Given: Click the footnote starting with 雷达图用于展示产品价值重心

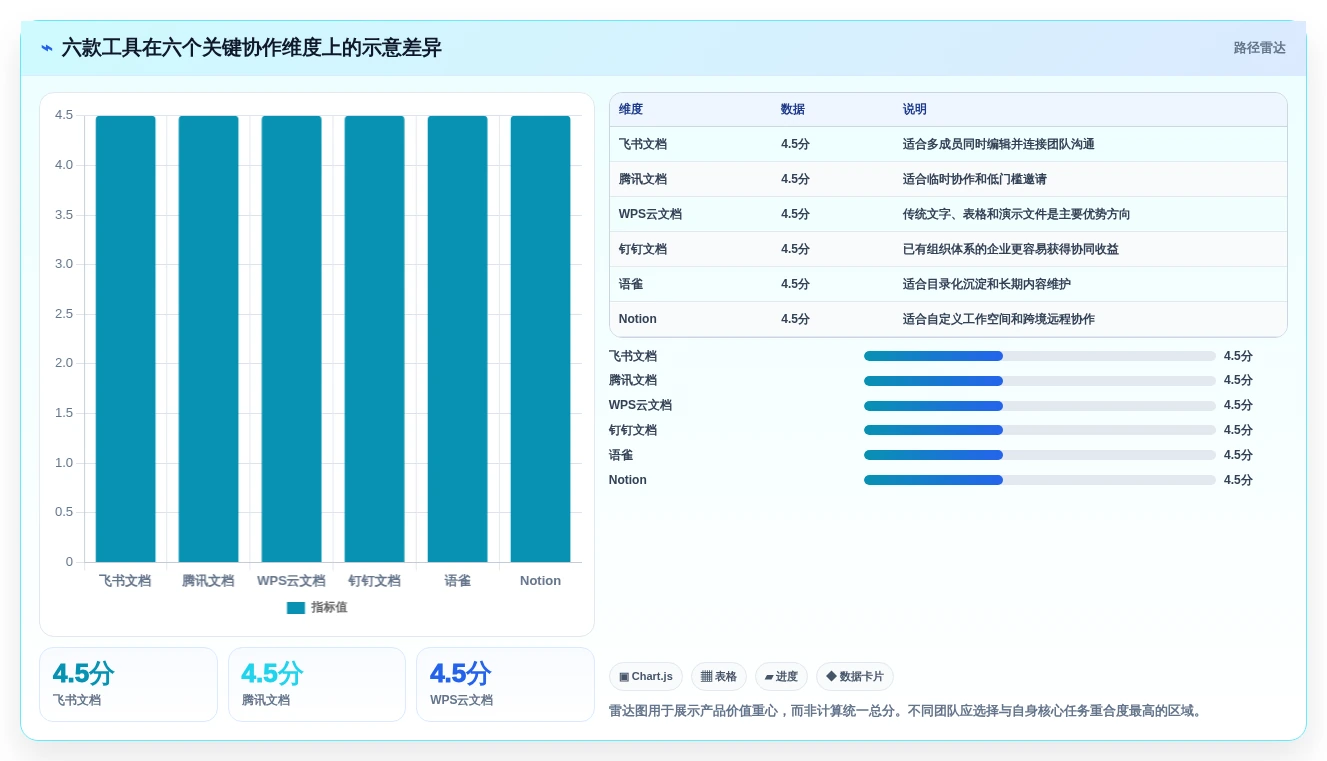Looking at the screenshot, I should [908, 711].
